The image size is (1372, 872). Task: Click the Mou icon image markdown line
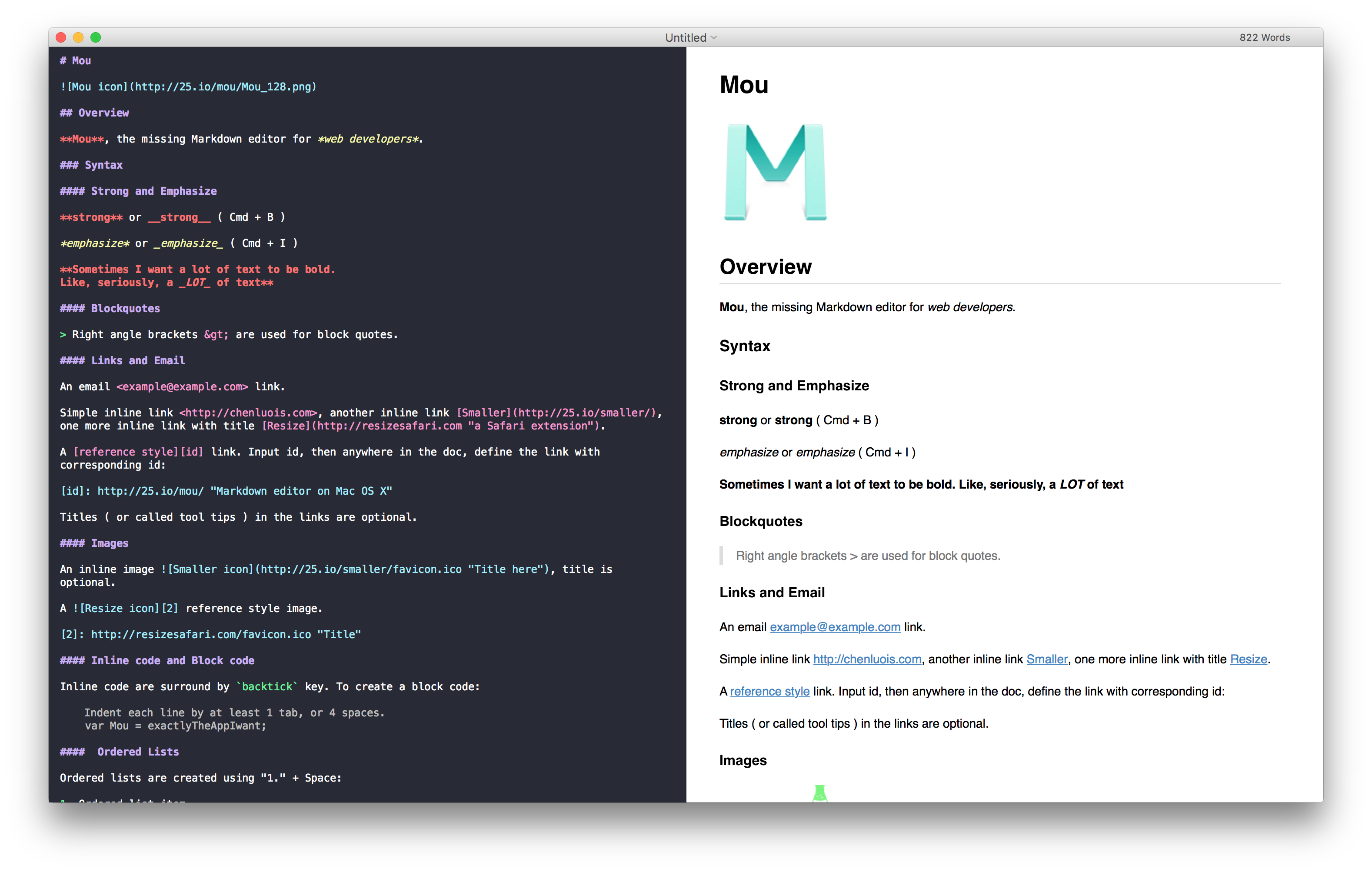(188, 87)
